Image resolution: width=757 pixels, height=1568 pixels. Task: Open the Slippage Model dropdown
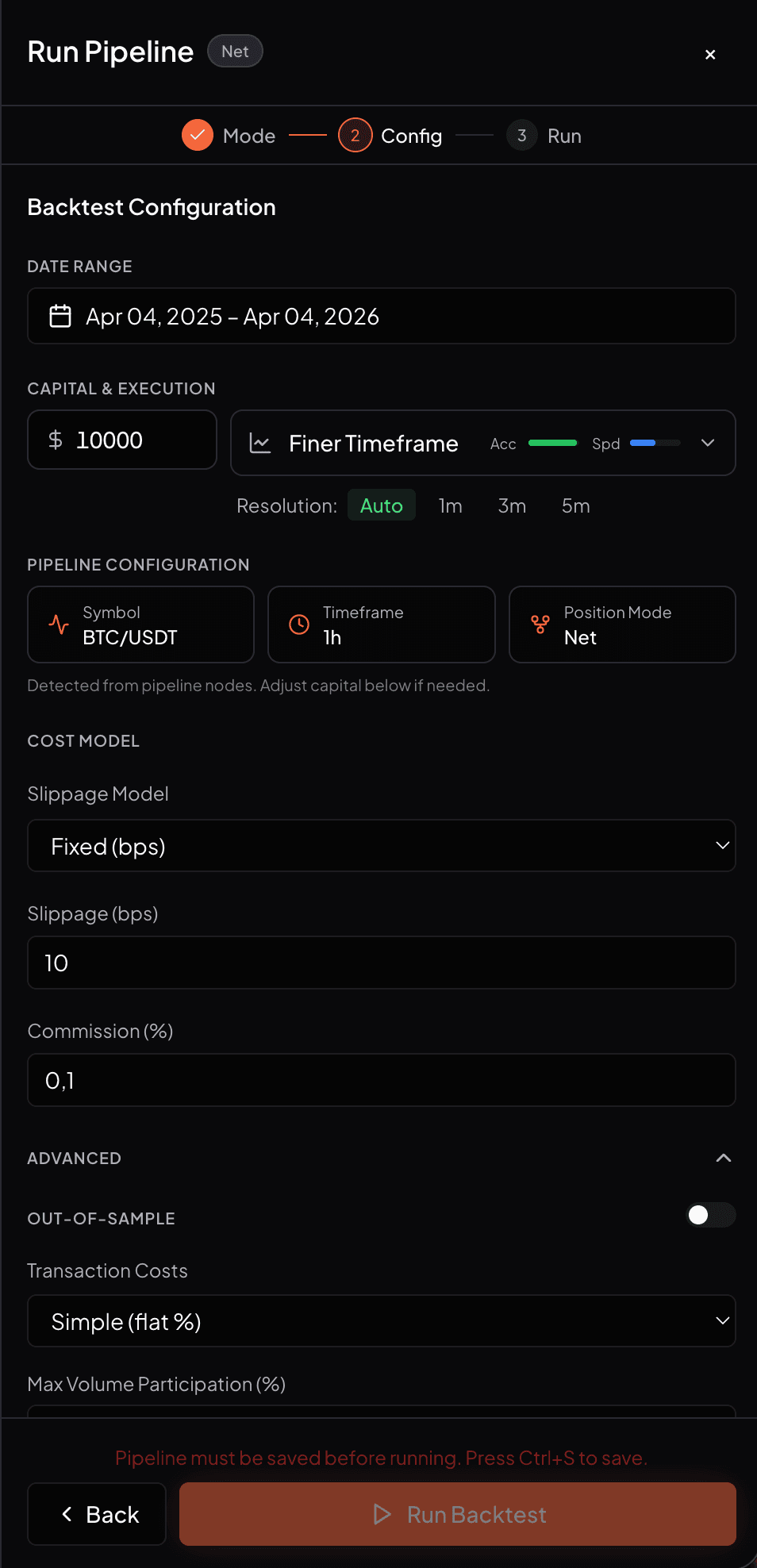coord(382,846)
